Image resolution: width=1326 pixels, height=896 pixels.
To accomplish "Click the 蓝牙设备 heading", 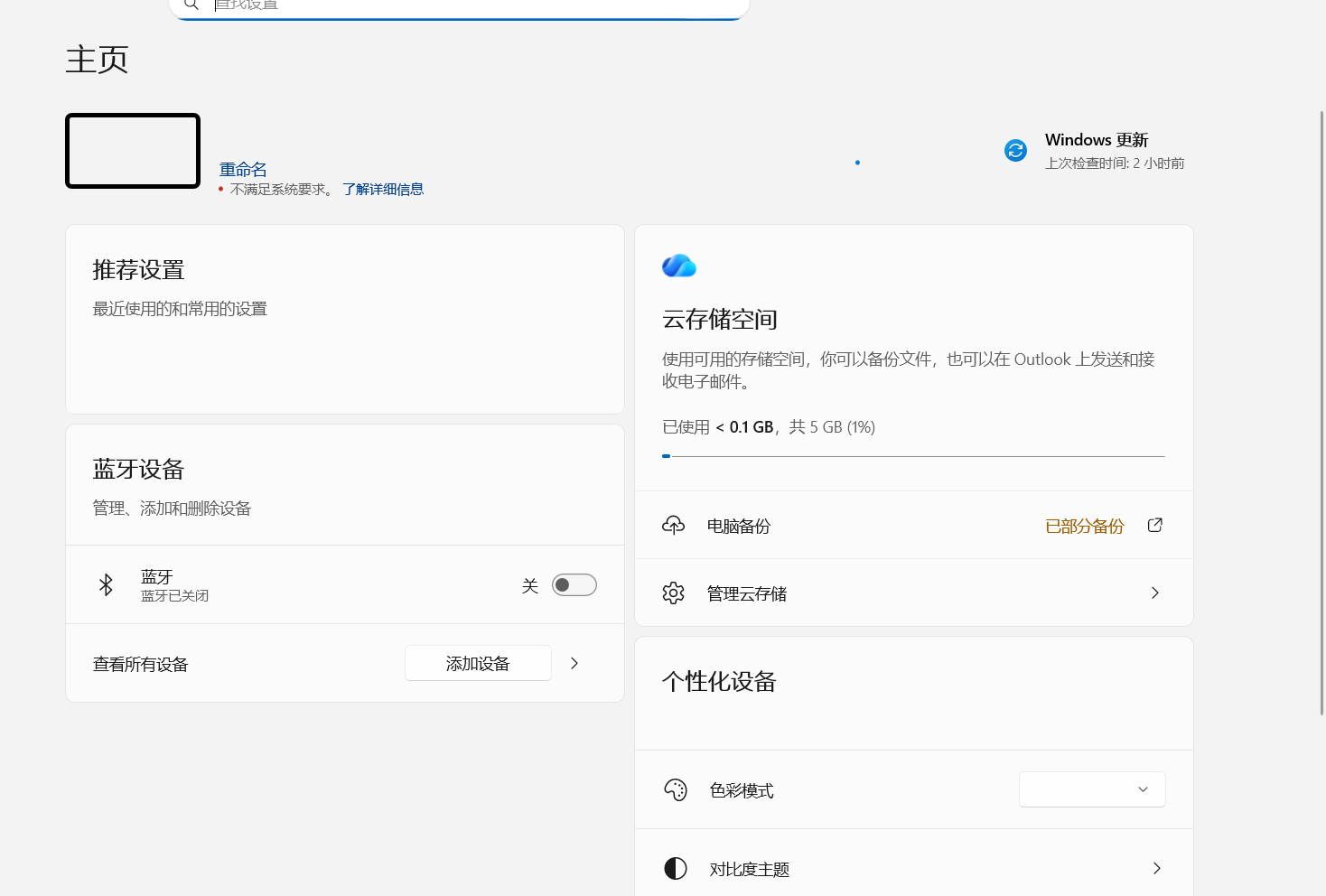I will [138, 470].
